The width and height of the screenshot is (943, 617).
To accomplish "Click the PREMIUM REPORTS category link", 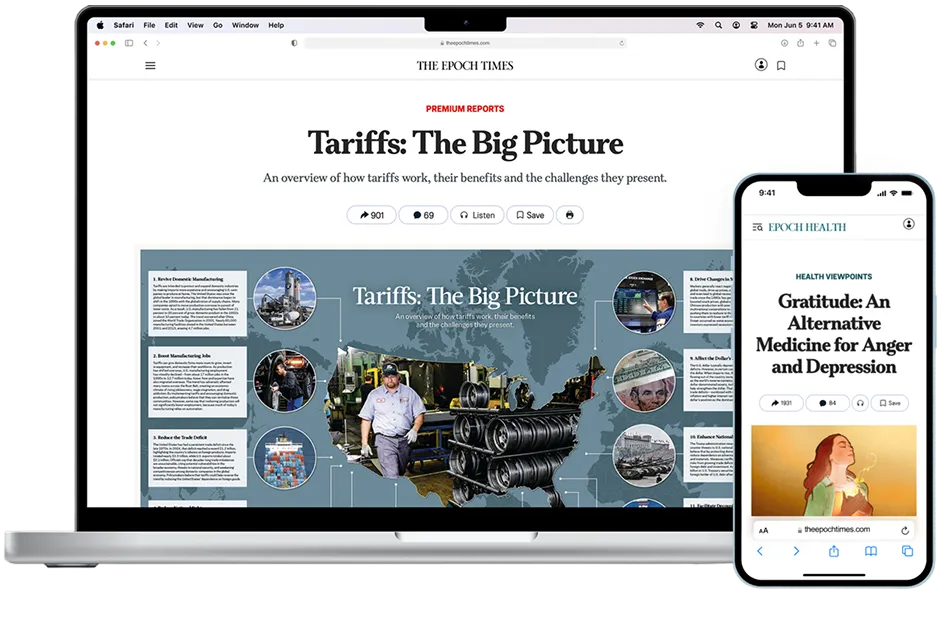I will (465, 109).
